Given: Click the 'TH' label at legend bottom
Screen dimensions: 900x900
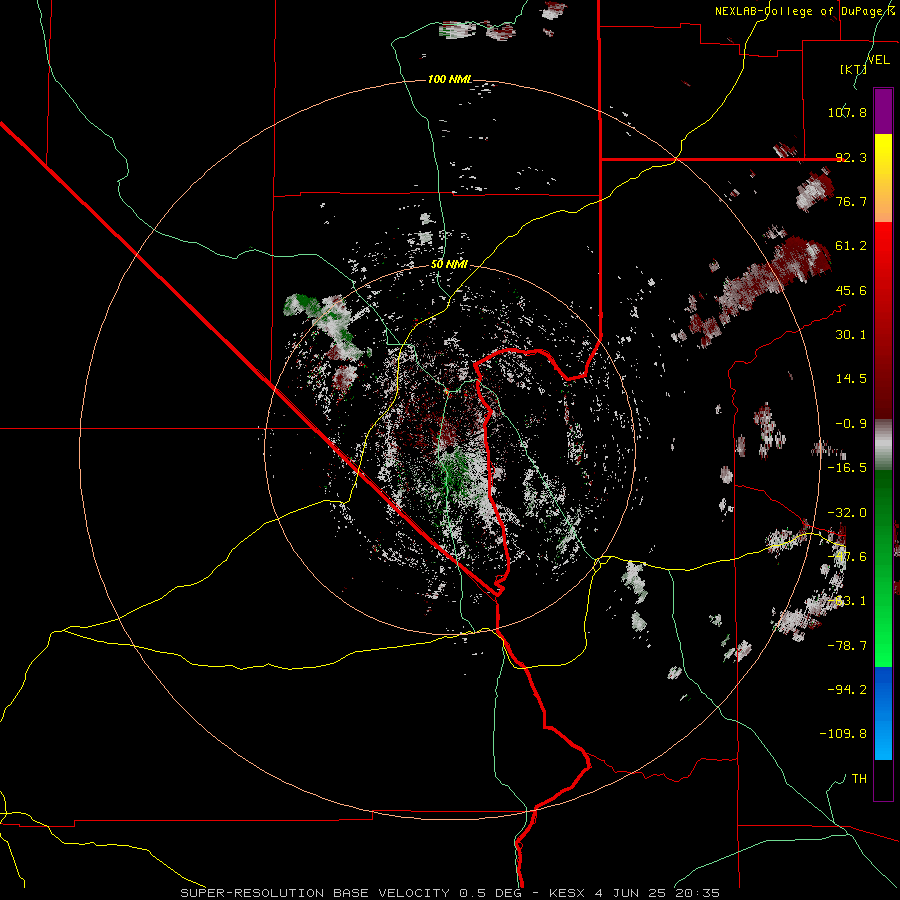Looking at the screenshot, I should click(859, 779).
